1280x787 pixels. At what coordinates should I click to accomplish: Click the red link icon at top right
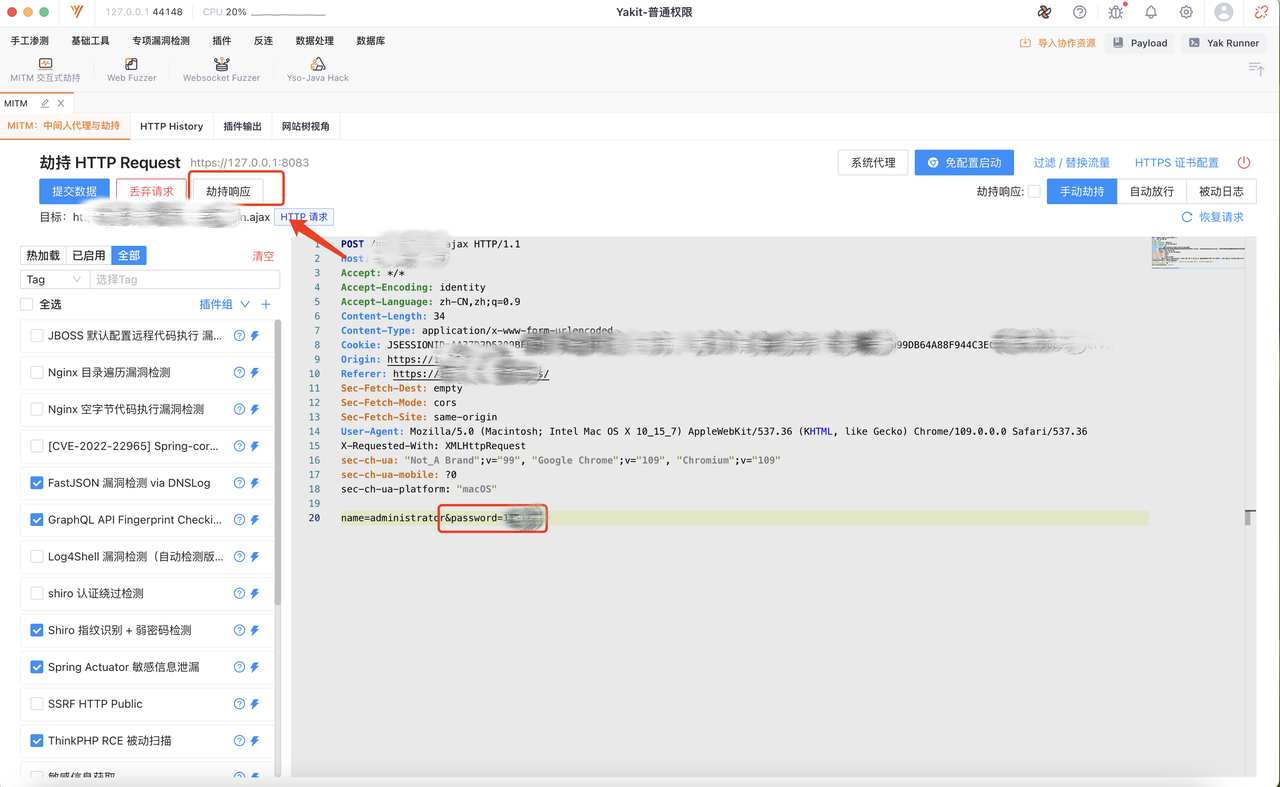[1261, 12]
